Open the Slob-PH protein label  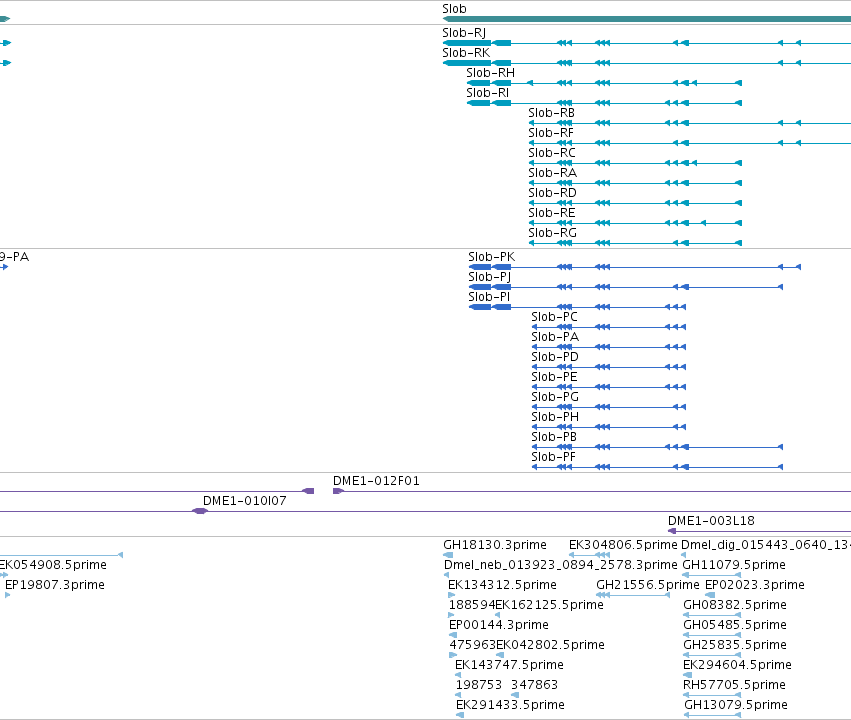point(555,417)
